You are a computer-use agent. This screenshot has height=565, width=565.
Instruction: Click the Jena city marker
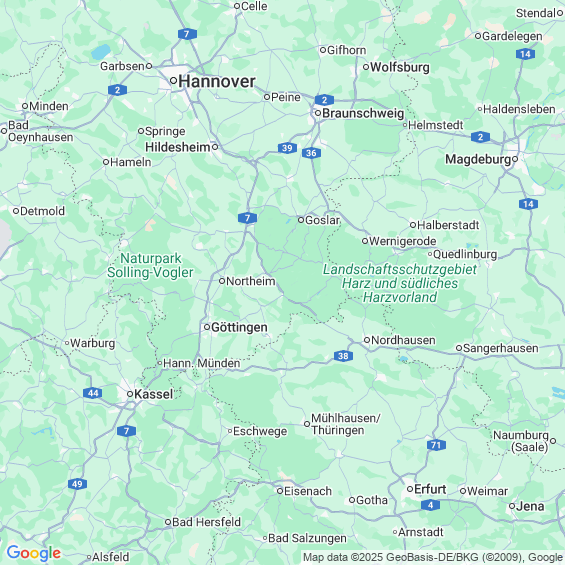512,506
